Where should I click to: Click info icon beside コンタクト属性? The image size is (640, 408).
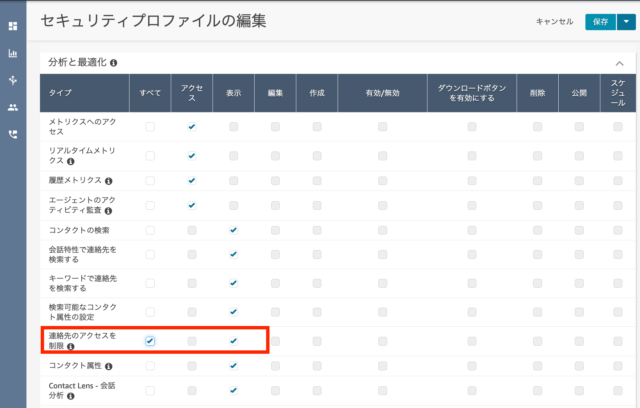coord(109,366)
